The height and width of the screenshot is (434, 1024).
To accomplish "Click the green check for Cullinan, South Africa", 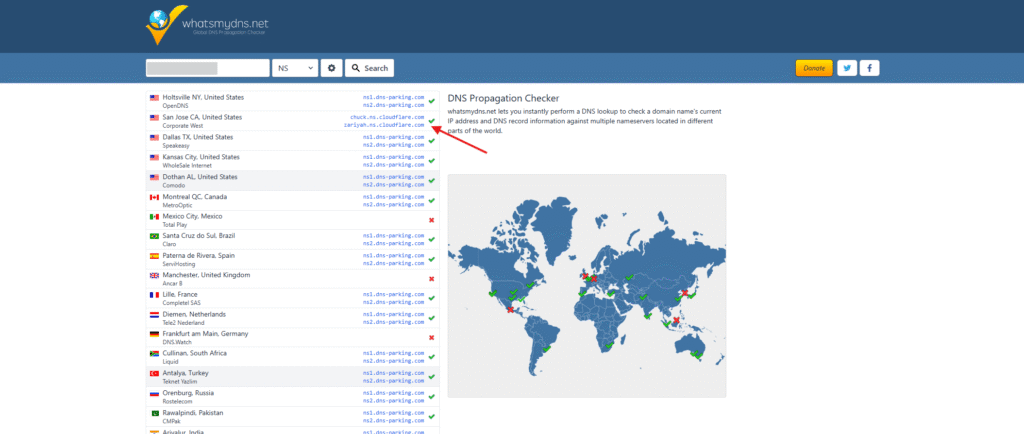I will [x=431, y=357].
